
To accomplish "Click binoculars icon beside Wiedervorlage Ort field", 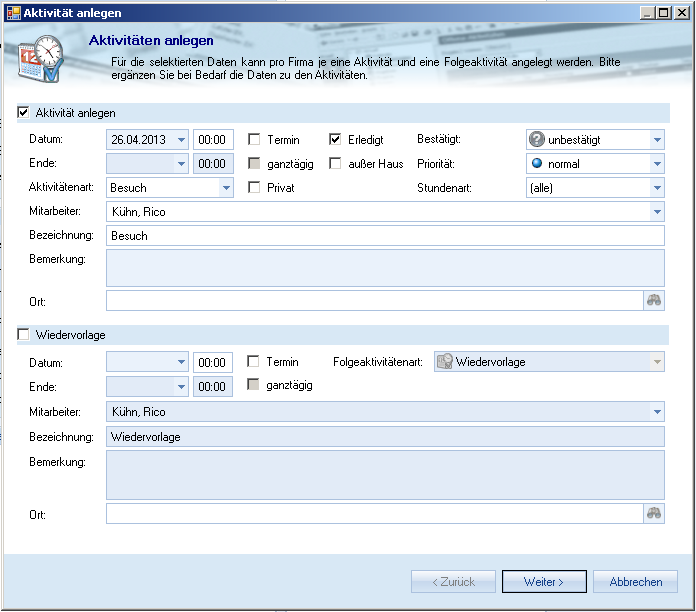I will click(x=654, y=514).
